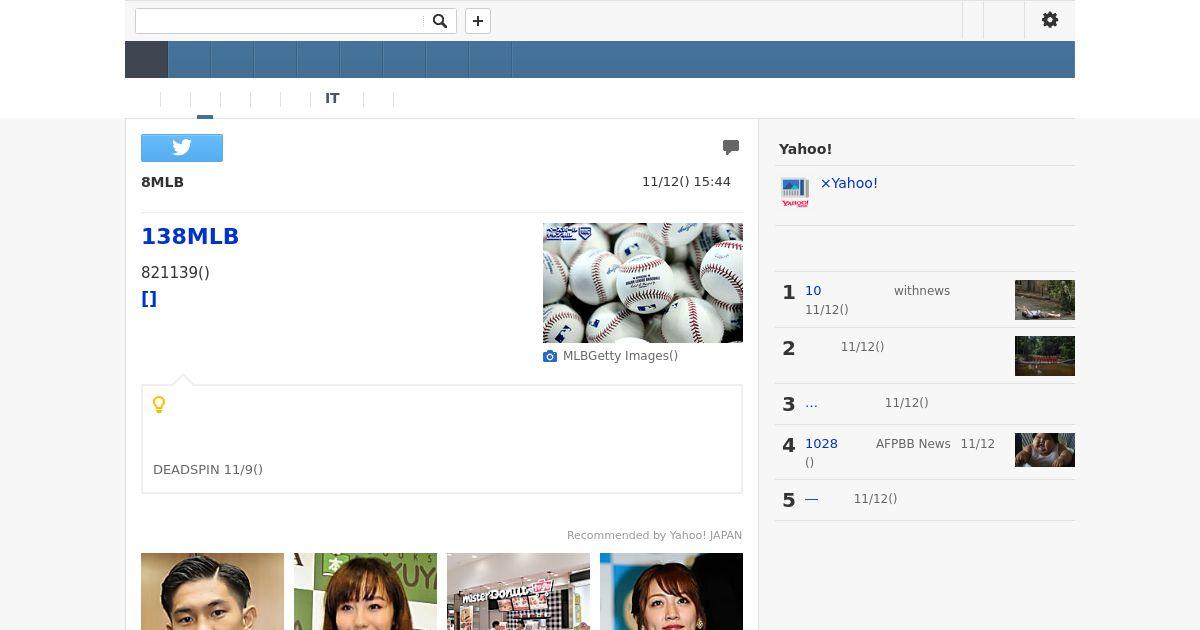Focus the search input field
This screenshot has width=1200, height=630.
tap(279, 21)
